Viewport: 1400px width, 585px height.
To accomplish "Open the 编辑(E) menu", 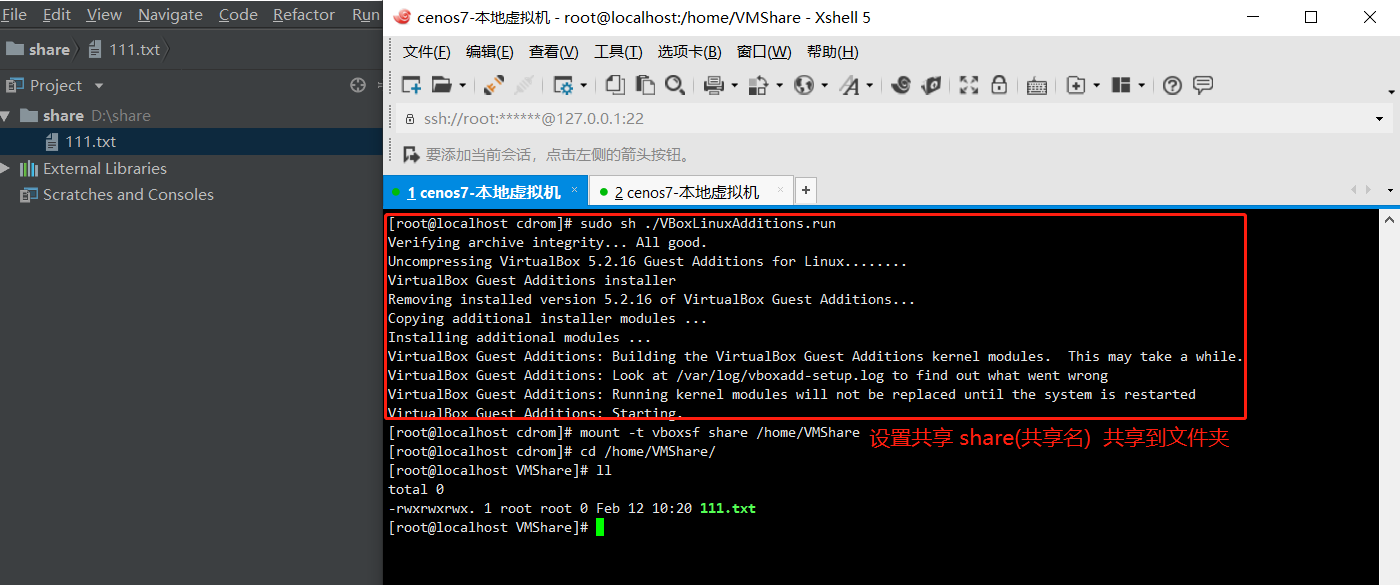I will (x=490, y=52).
